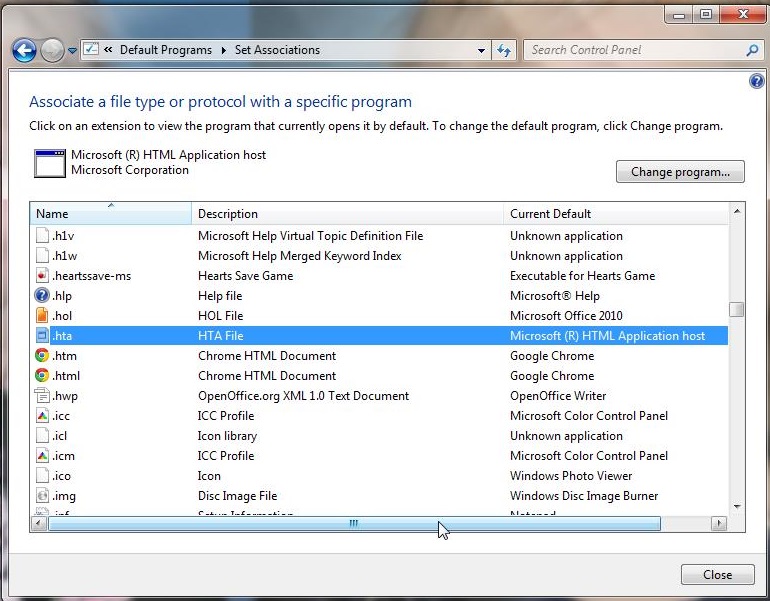The width and height of the screenshot is (770, 601).
Task: Click Microsoft Help Virtual Topic Definition File
Action: tap(310, 236)
